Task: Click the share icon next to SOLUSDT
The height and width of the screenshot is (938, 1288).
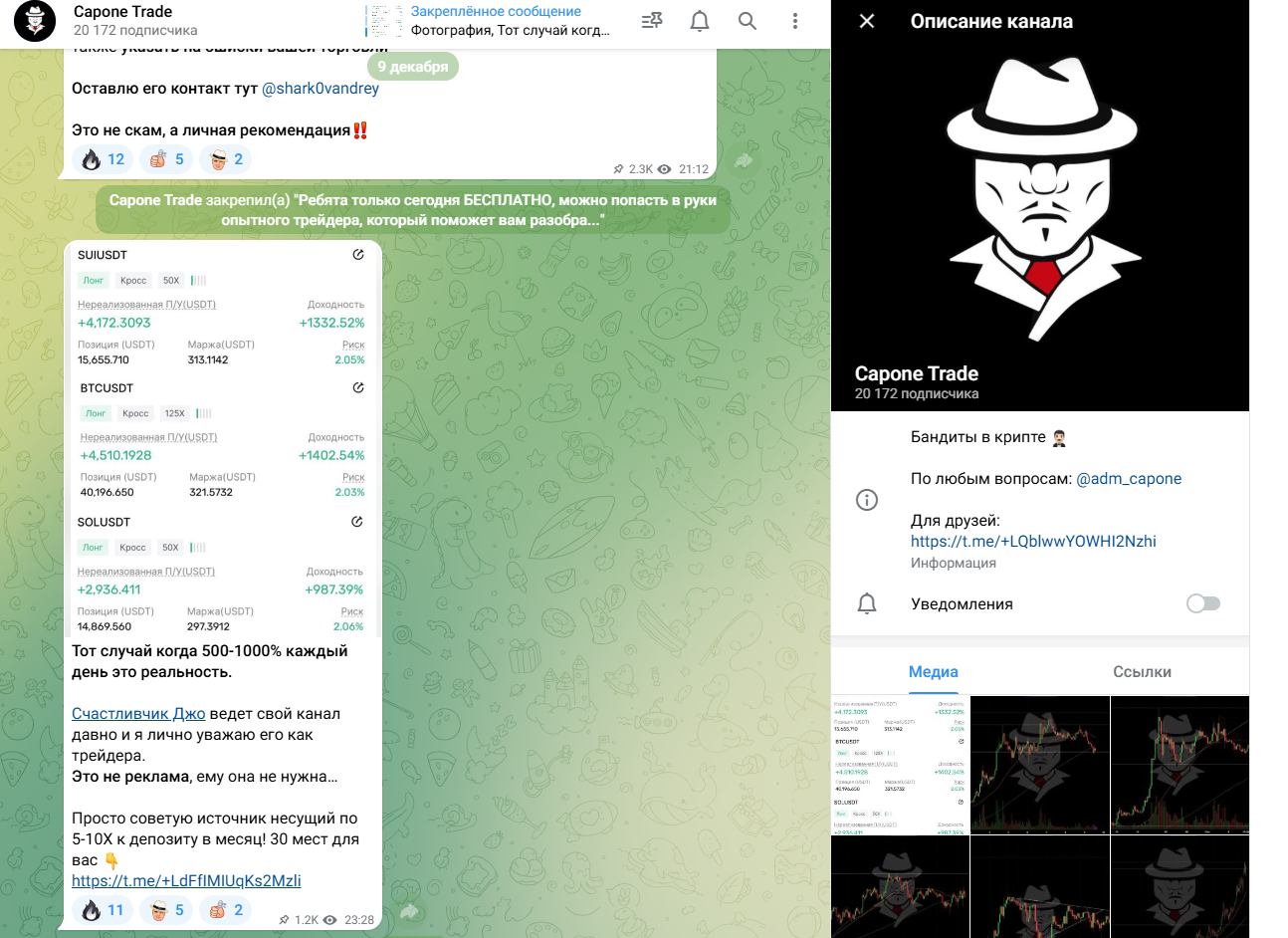Action: 357,522
